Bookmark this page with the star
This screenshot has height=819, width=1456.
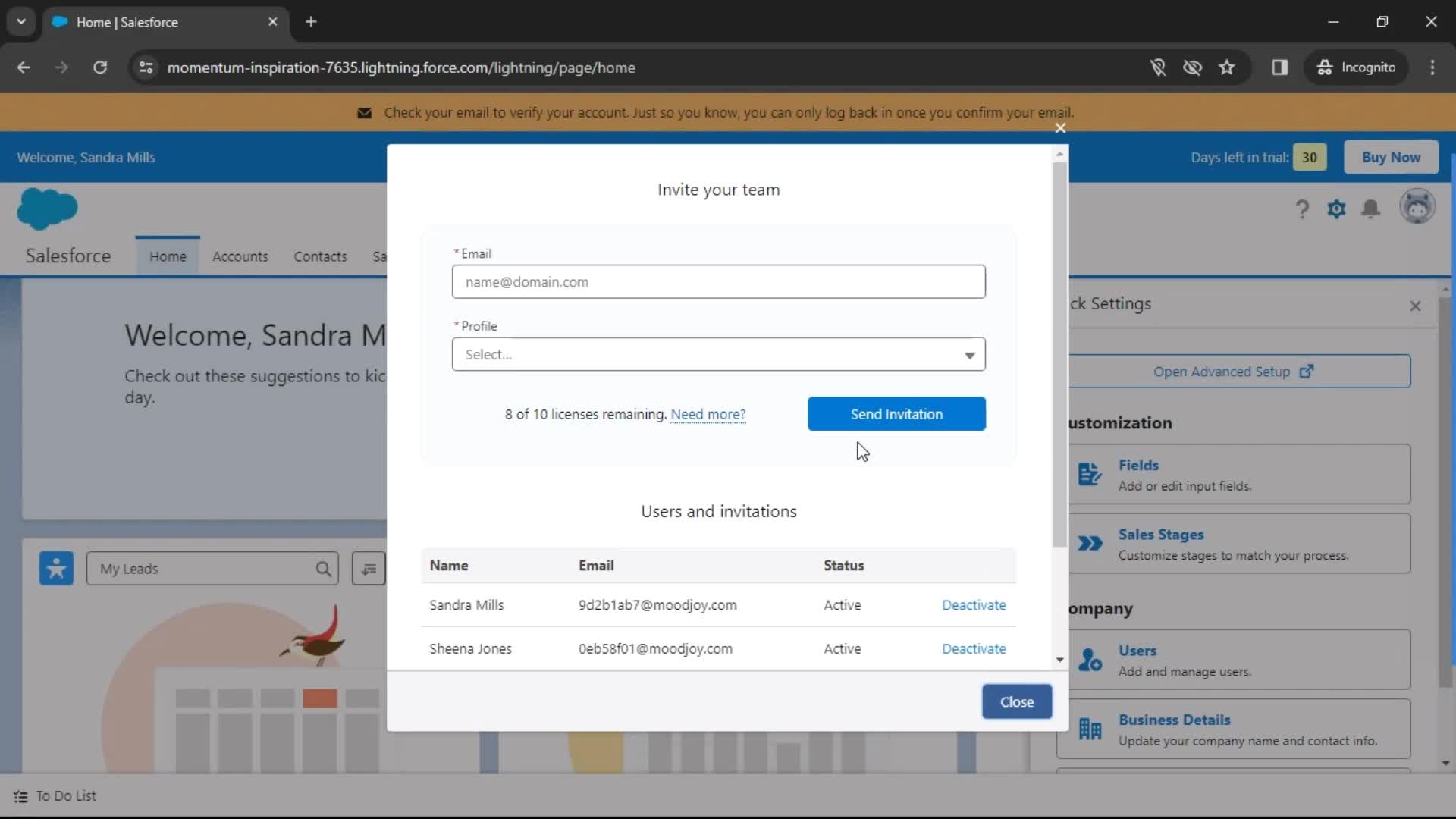(1226, 67)
